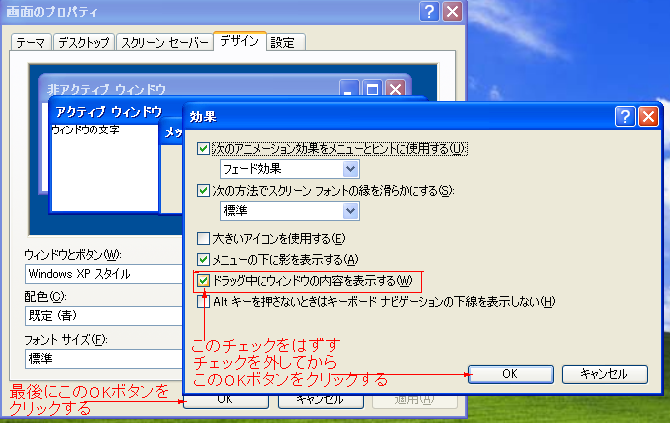This screenshot has width=670, height=423.
Task: Uncheck ドラッグ中にウィンドウの内容を表示する checkbox
Action: point(205,281)
